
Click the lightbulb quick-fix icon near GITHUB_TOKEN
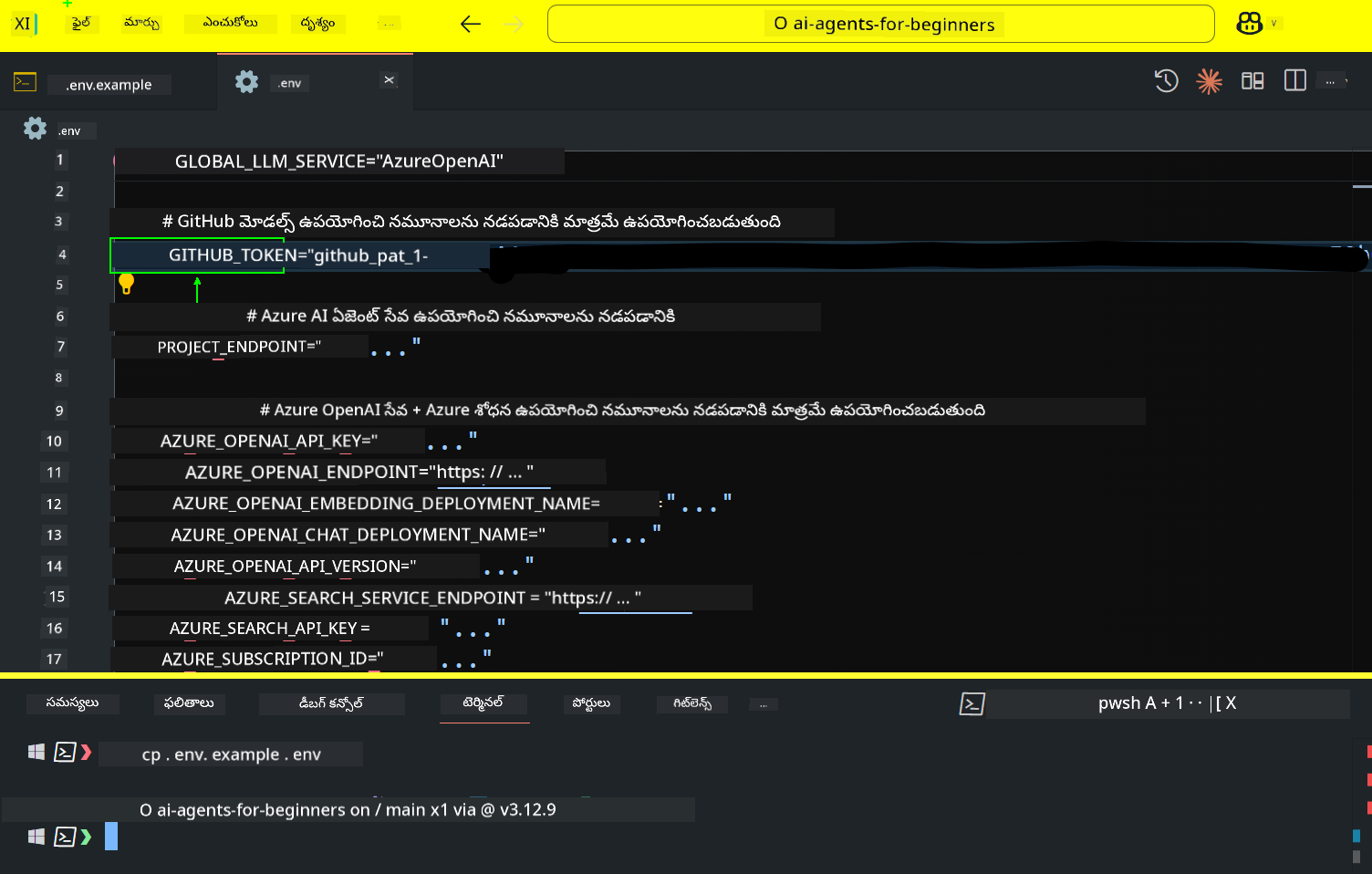(x=127, y=285)
